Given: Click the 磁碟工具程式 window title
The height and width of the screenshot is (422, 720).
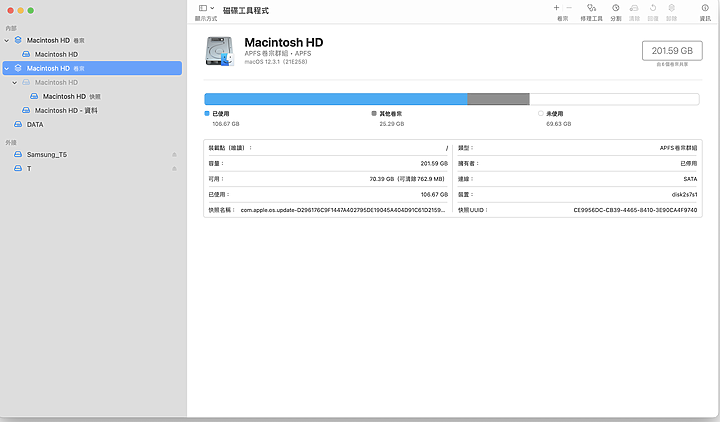Looking at the screenshot, I should click(246, 11).
